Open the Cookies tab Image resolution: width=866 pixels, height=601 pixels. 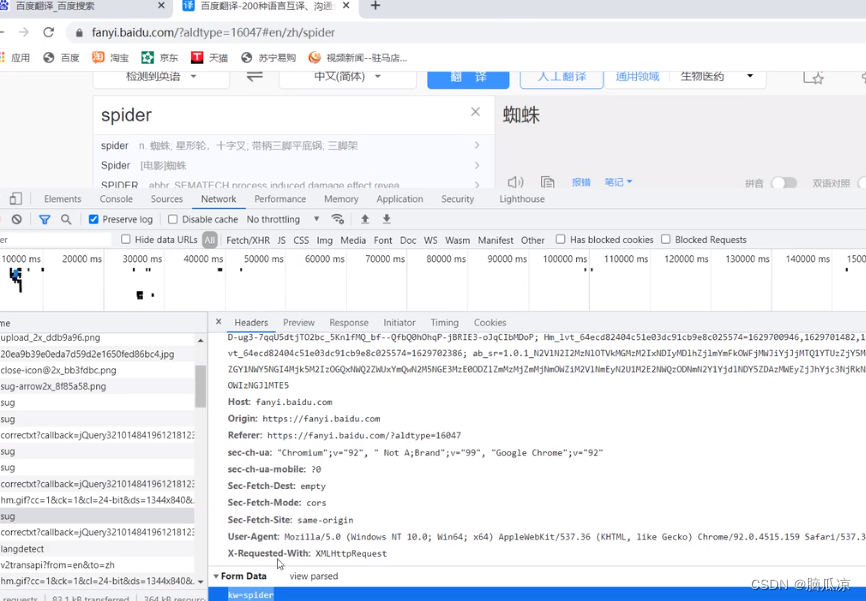490,323
